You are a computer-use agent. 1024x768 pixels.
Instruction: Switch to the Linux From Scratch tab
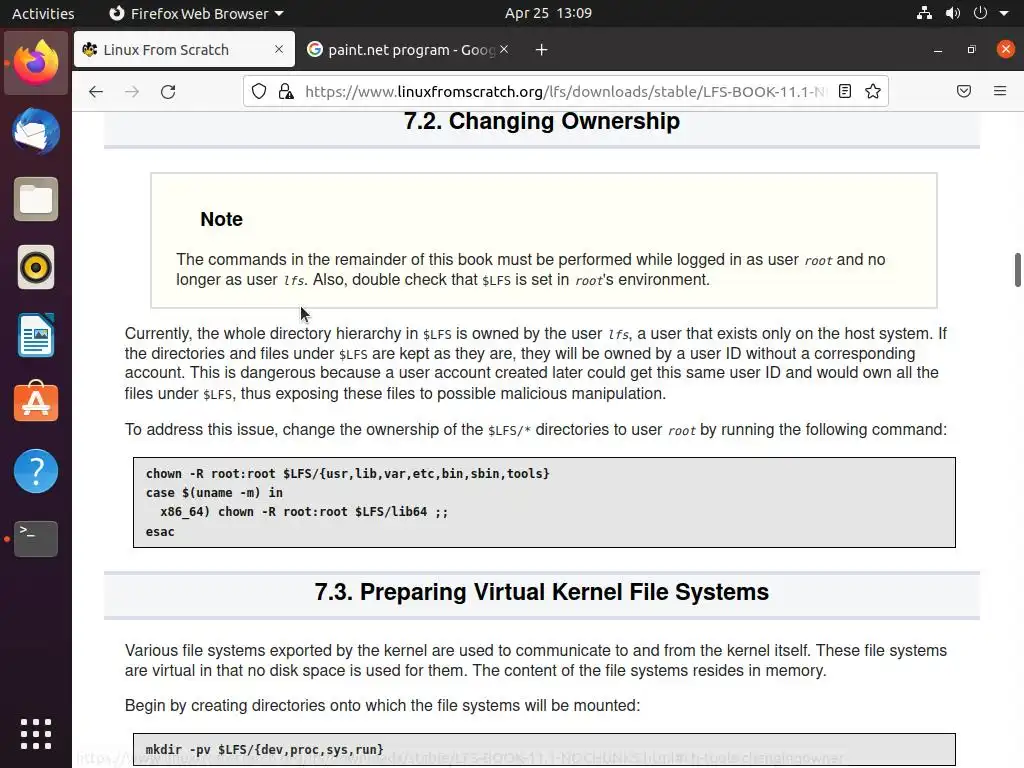[184, 50]
